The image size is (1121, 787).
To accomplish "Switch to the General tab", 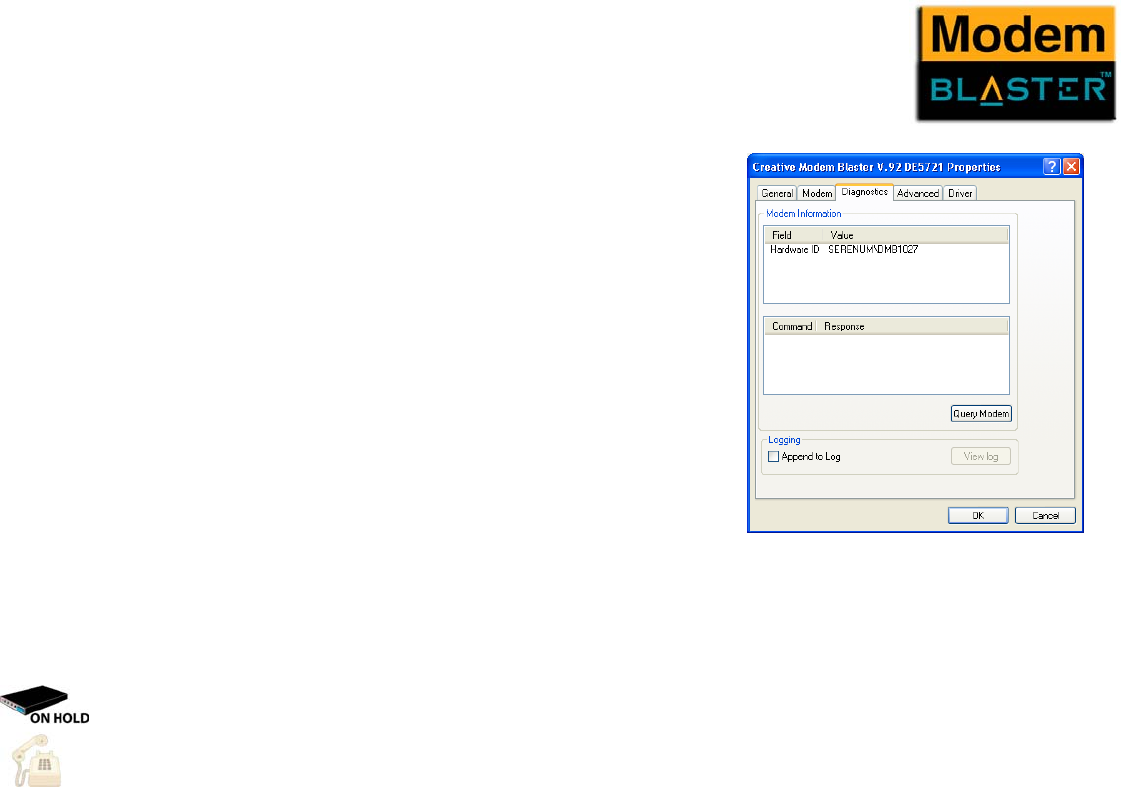I will 776,193.
